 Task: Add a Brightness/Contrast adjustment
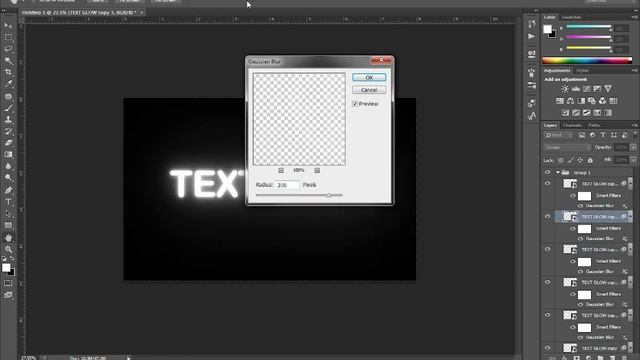click(x=565, y=89)
